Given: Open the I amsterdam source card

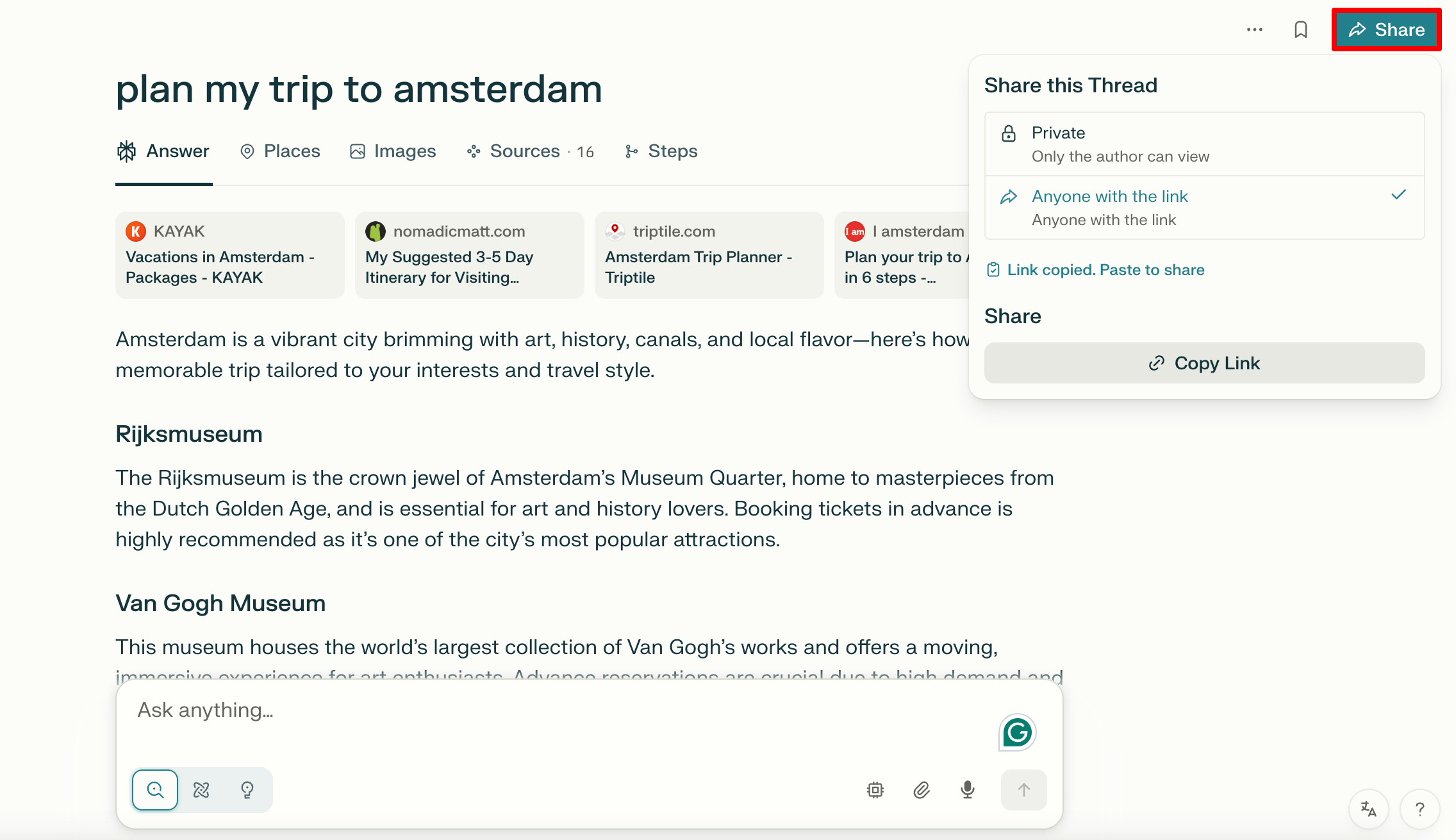Looking at the screenshot, I should [x=902, y=255].
